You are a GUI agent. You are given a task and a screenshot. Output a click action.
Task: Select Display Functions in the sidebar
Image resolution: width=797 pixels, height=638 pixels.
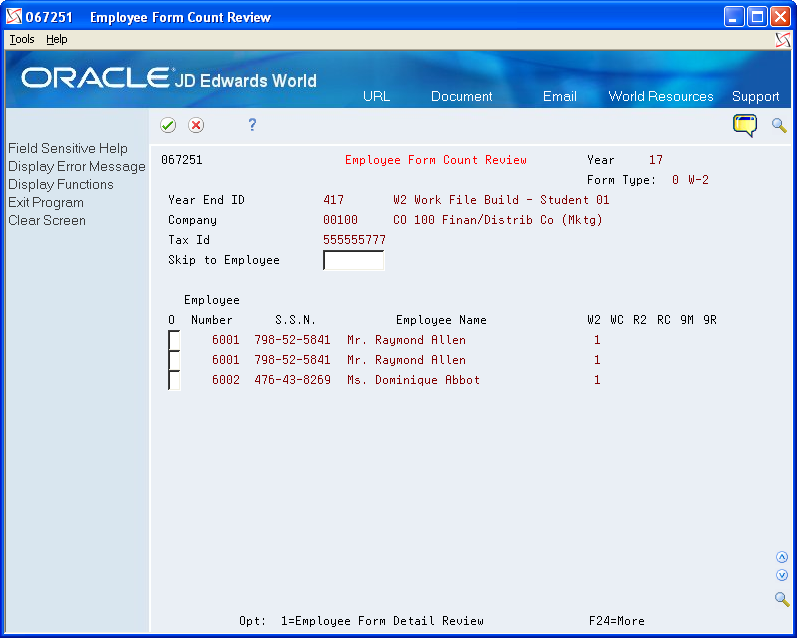61,185
